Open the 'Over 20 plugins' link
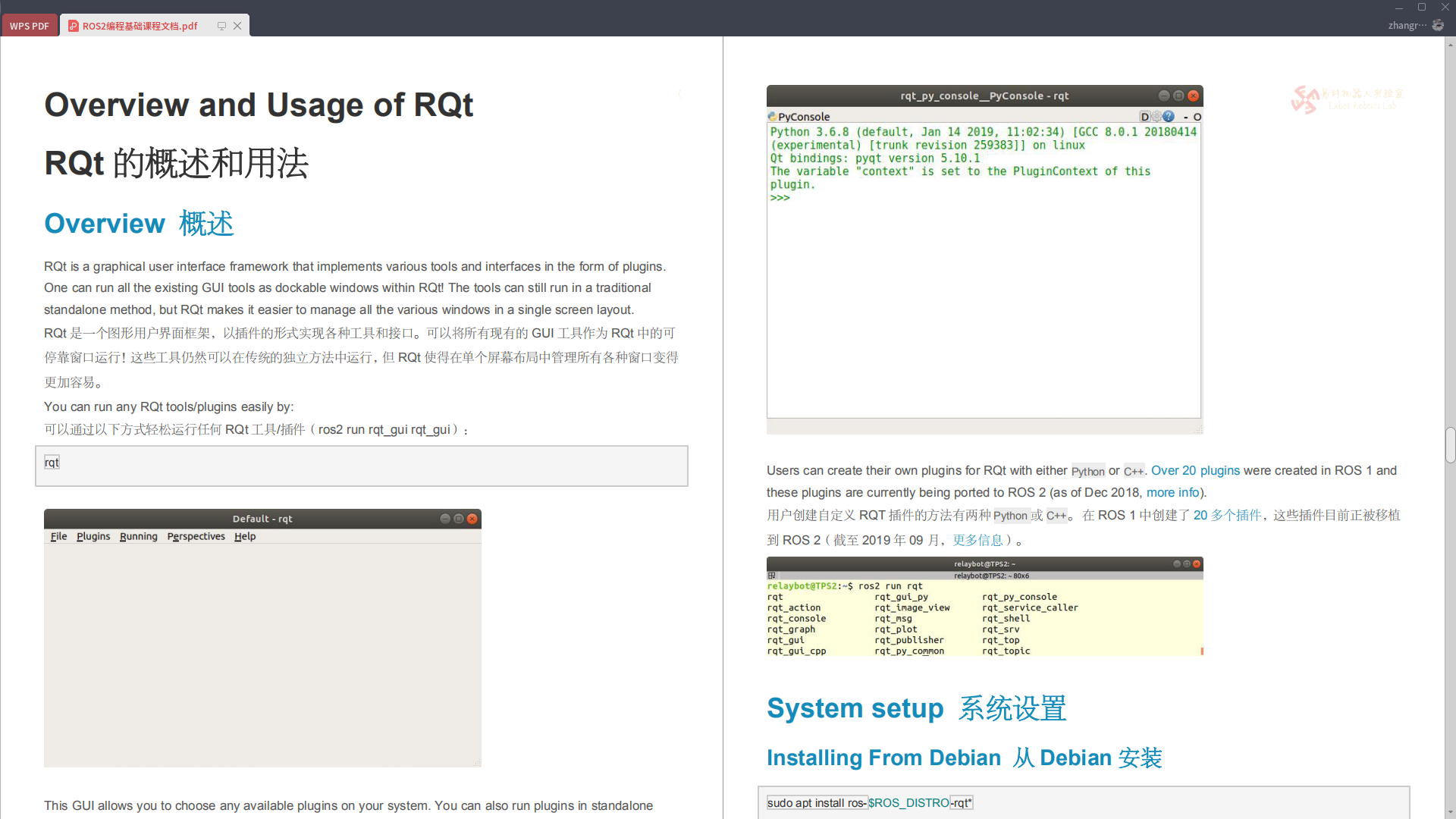 [1195, 470]
